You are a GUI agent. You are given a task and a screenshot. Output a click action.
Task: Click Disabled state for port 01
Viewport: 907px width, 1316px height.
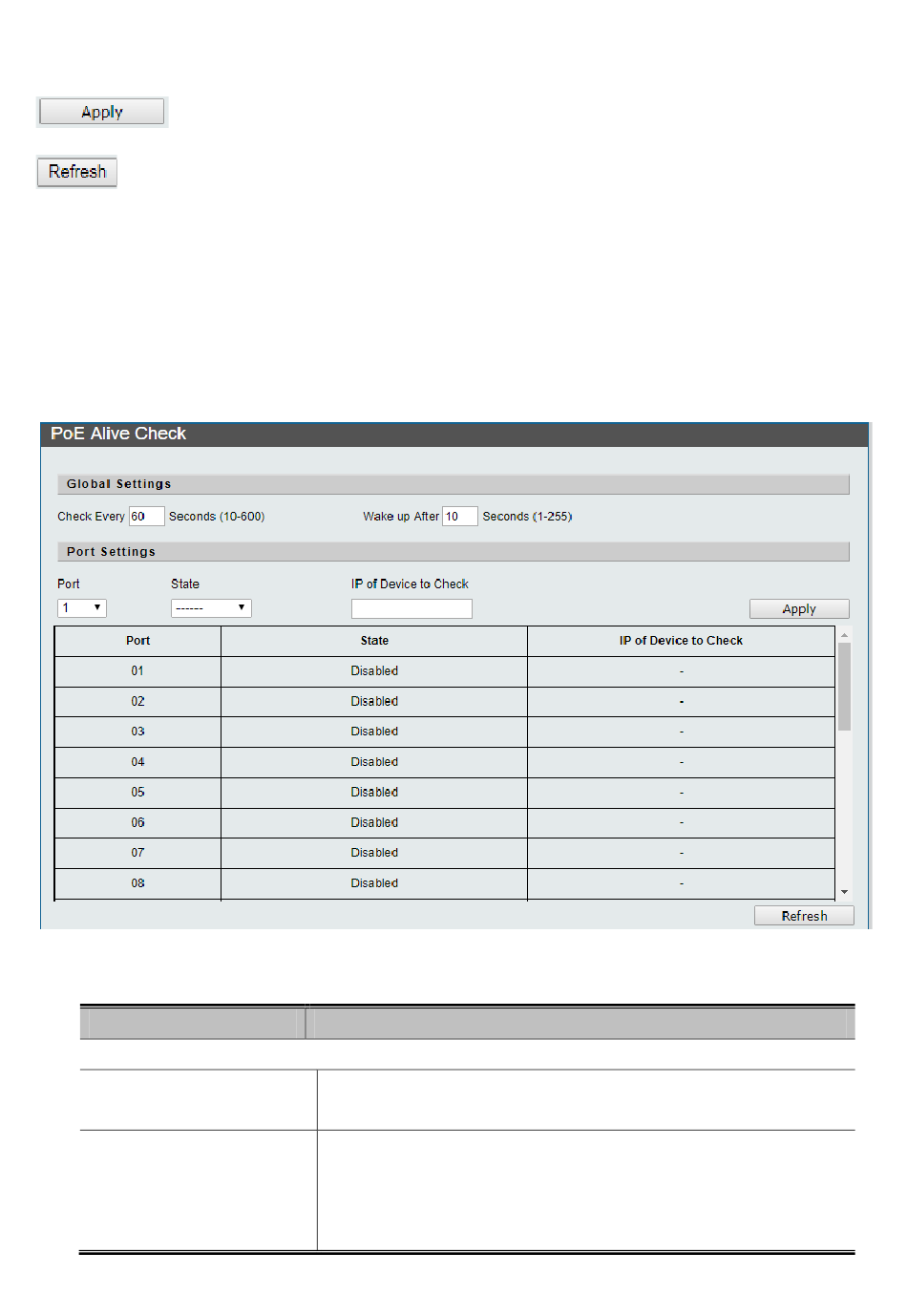click(374, 671)
